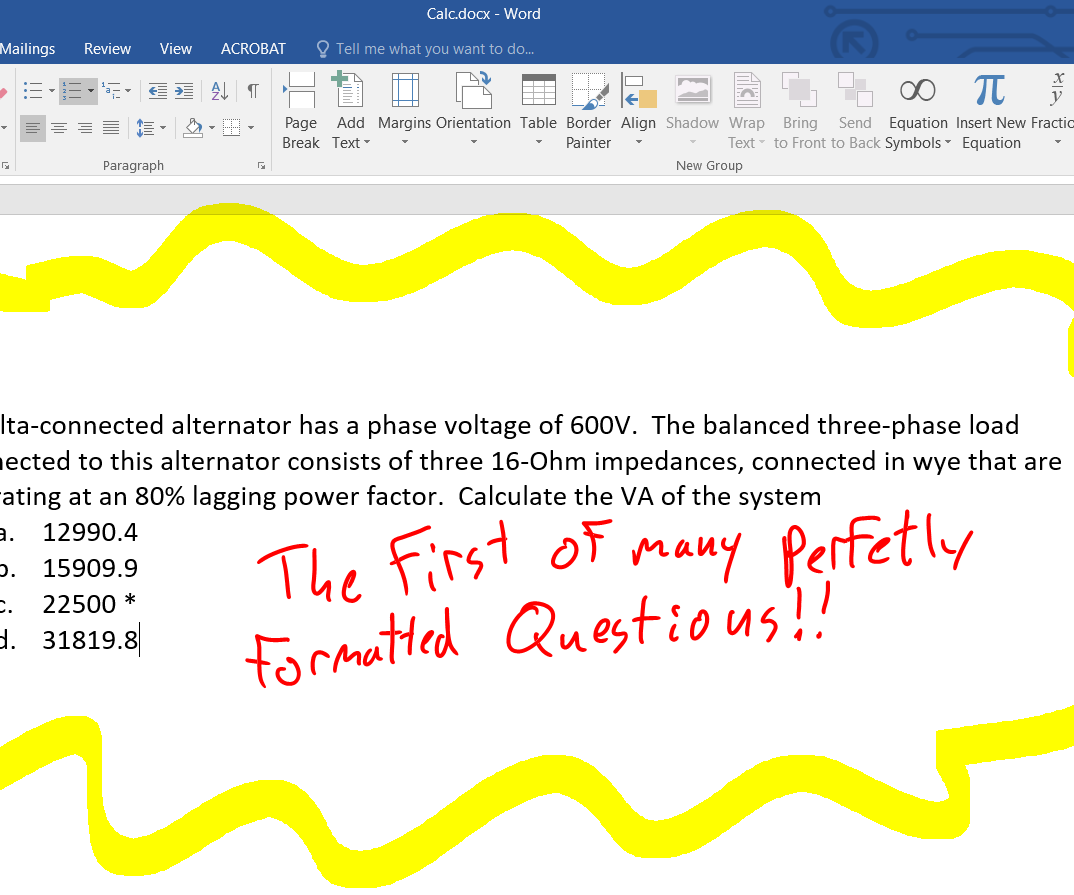Select the Decrease Indent icon

pyautogui.click(x=157, y=91)
